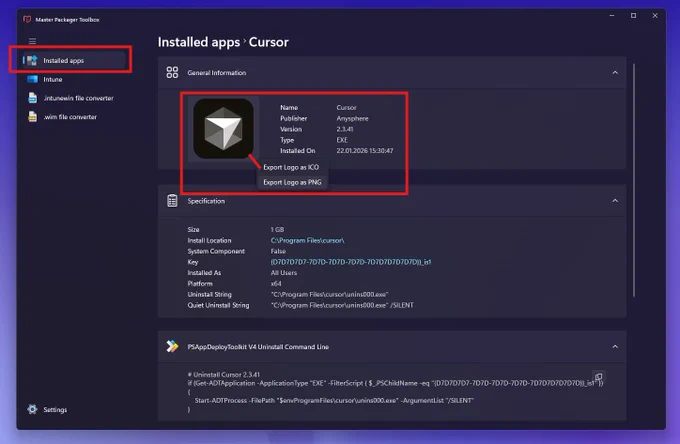Click the Quiet Uninstall String /SILENT value
This screenshot has height=444, width=680.
(x=342, y=305)
